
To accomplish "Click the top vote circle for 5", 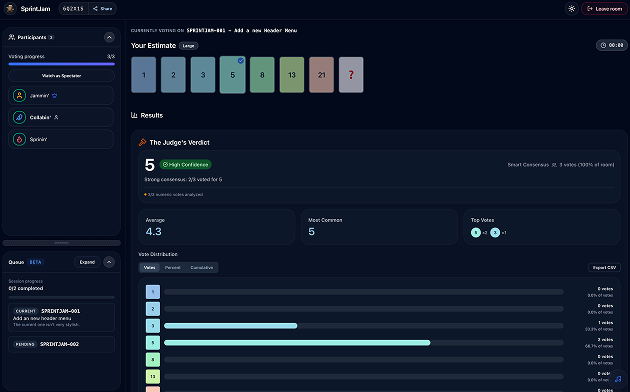I will click(x=476, y=233).
